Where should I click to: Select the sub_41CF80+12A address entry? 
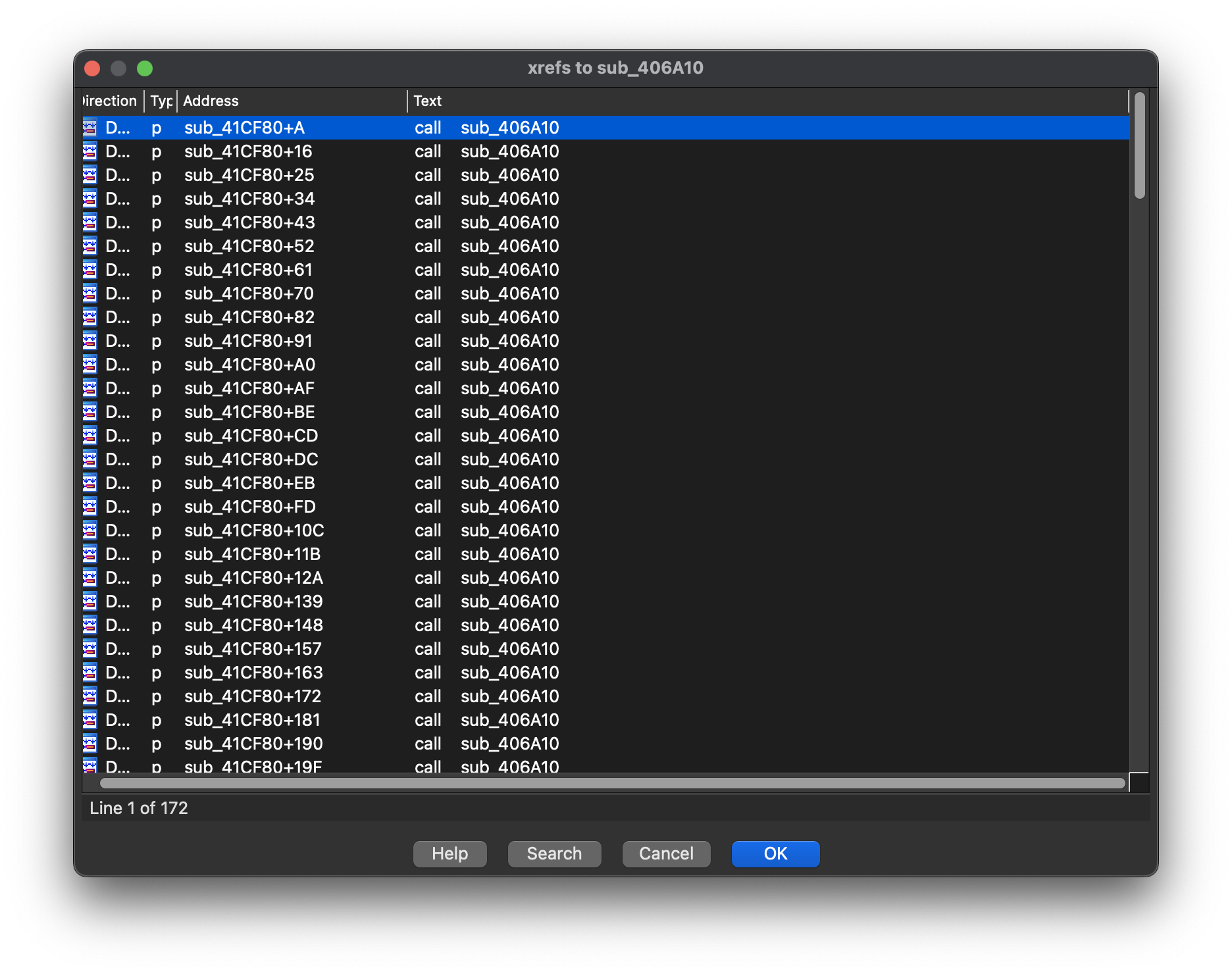pos(253,578)
